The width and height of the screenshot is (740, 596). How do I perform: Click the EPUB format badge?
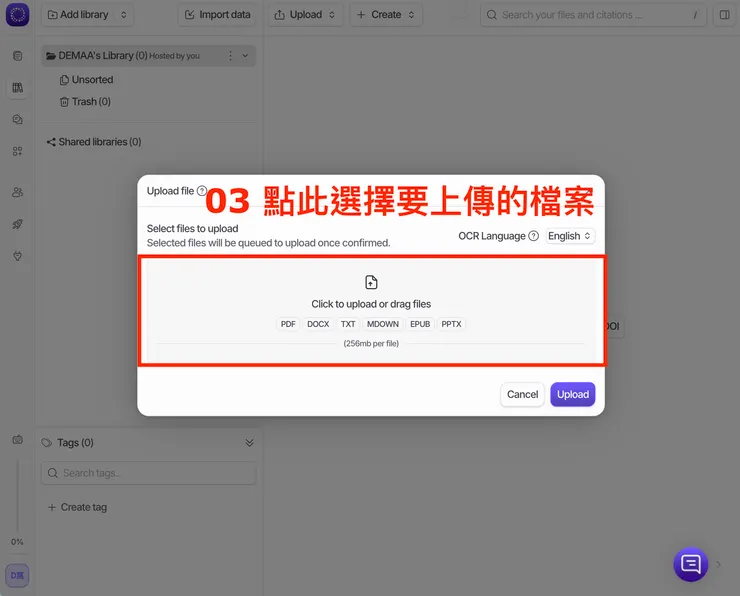(420, 324)
